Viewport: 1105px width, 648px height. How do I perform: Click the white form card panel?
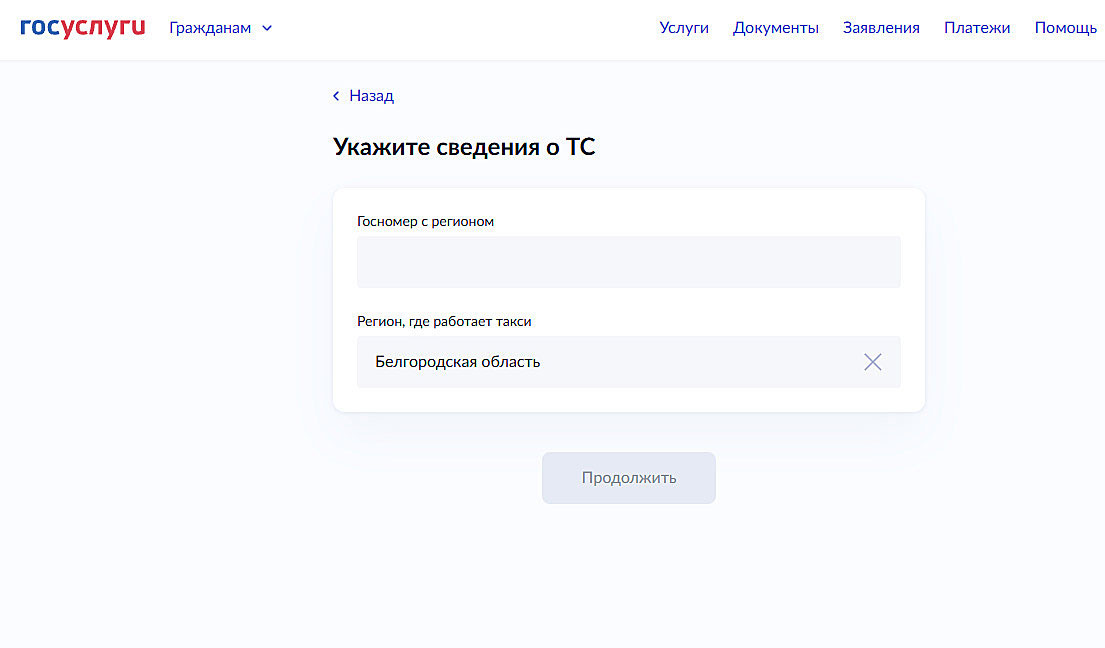coord(628,300)
